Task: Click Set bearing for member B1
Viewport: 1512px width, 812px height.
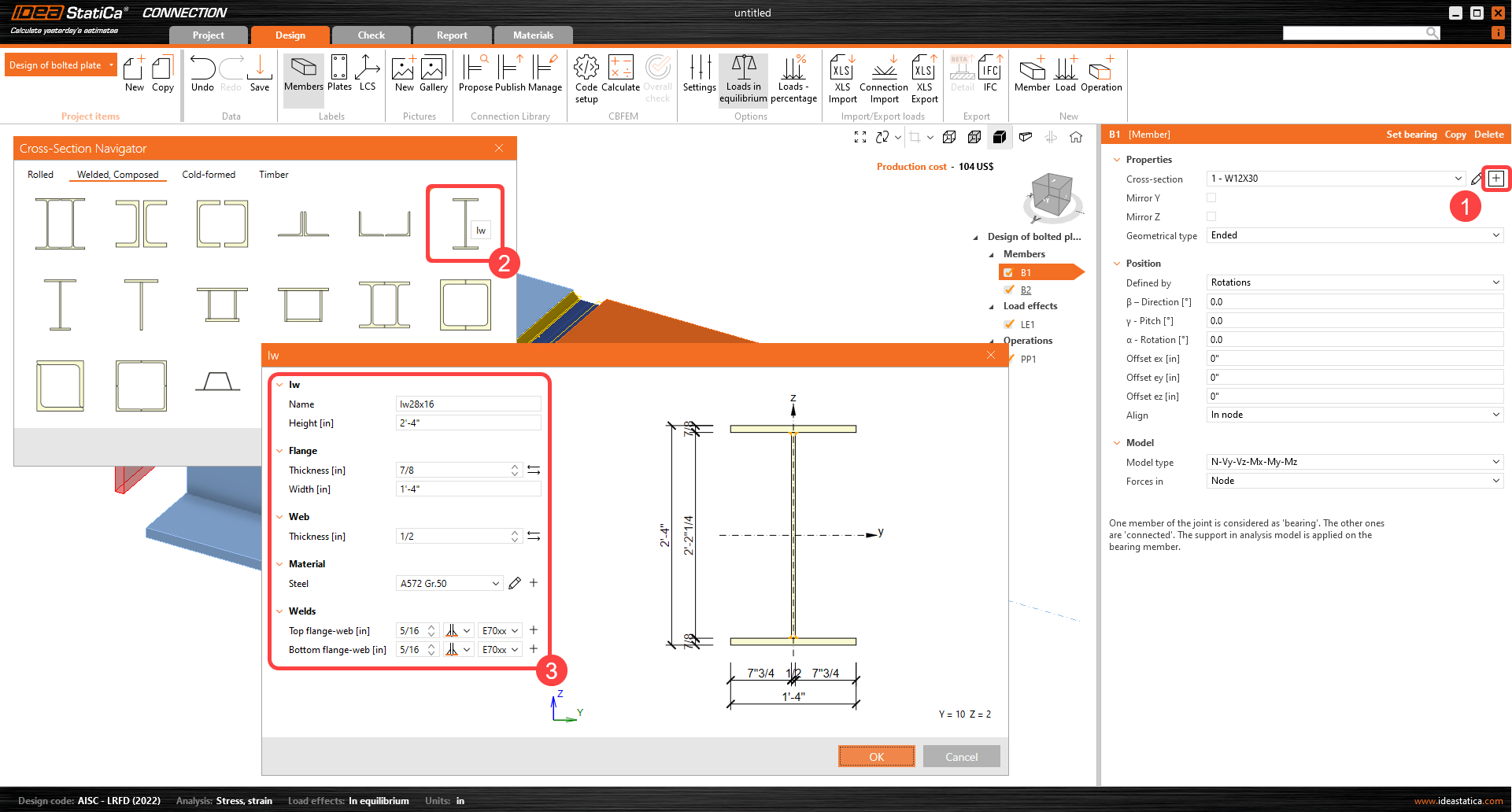Action: tap(1411, 134)
